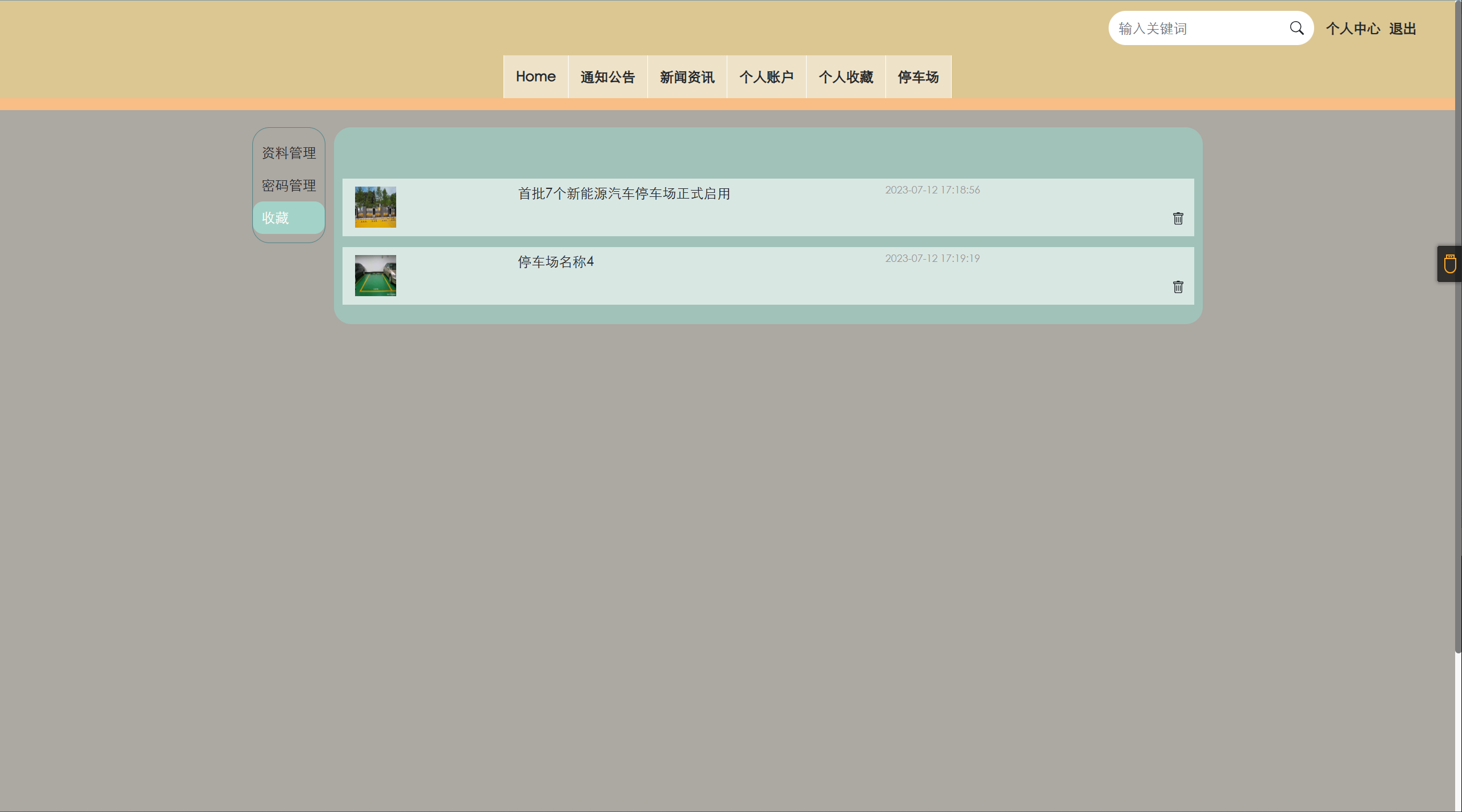
Task: Select 收藏 in the sidebar
Action: (x=288, y=218)
